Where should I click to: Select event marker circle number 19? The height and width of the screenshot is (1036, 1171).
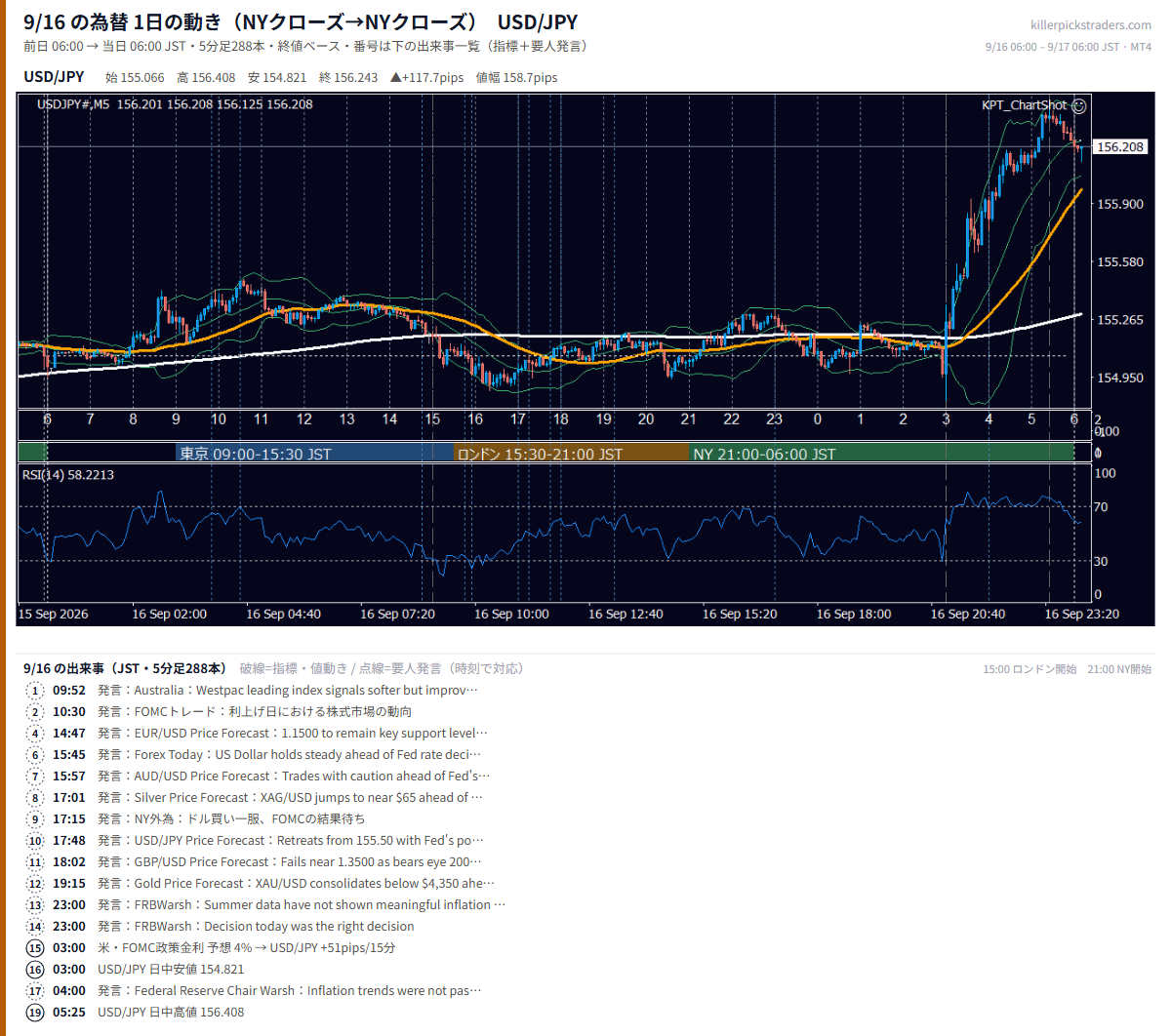point(35,1013)
